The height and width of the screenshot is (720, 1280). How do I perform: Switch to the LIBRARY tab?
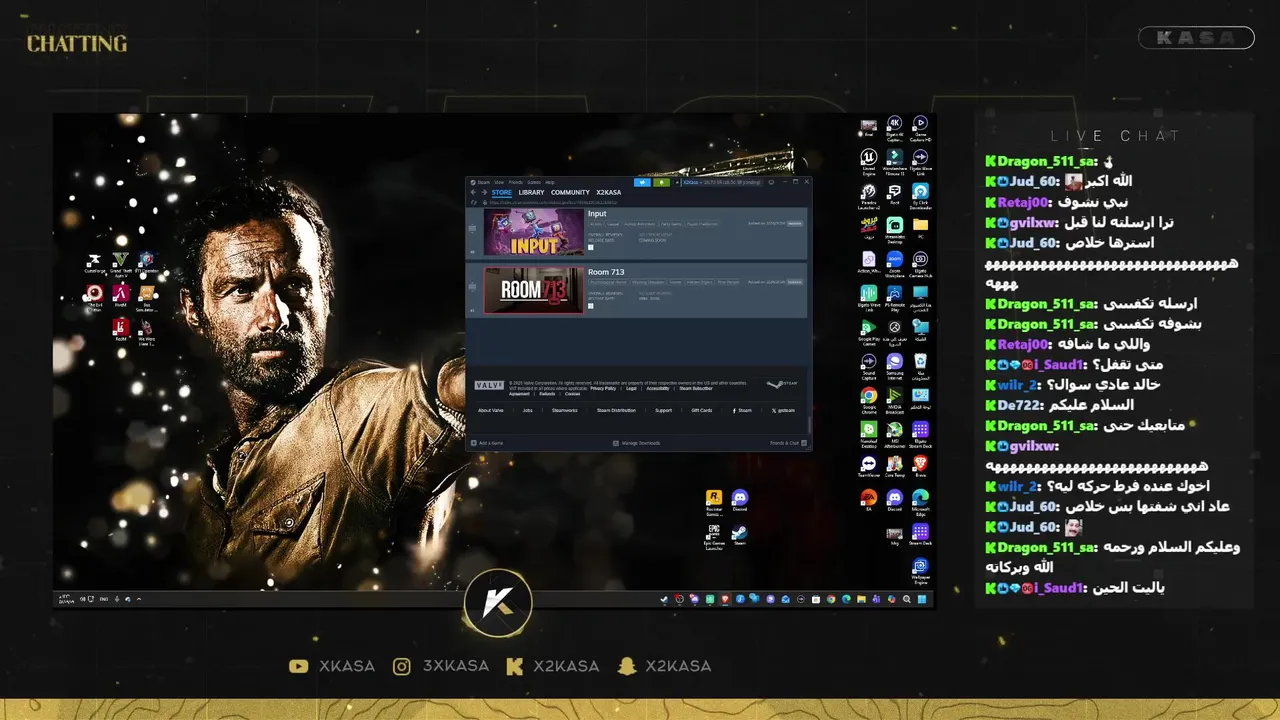(x=531, y=192)
